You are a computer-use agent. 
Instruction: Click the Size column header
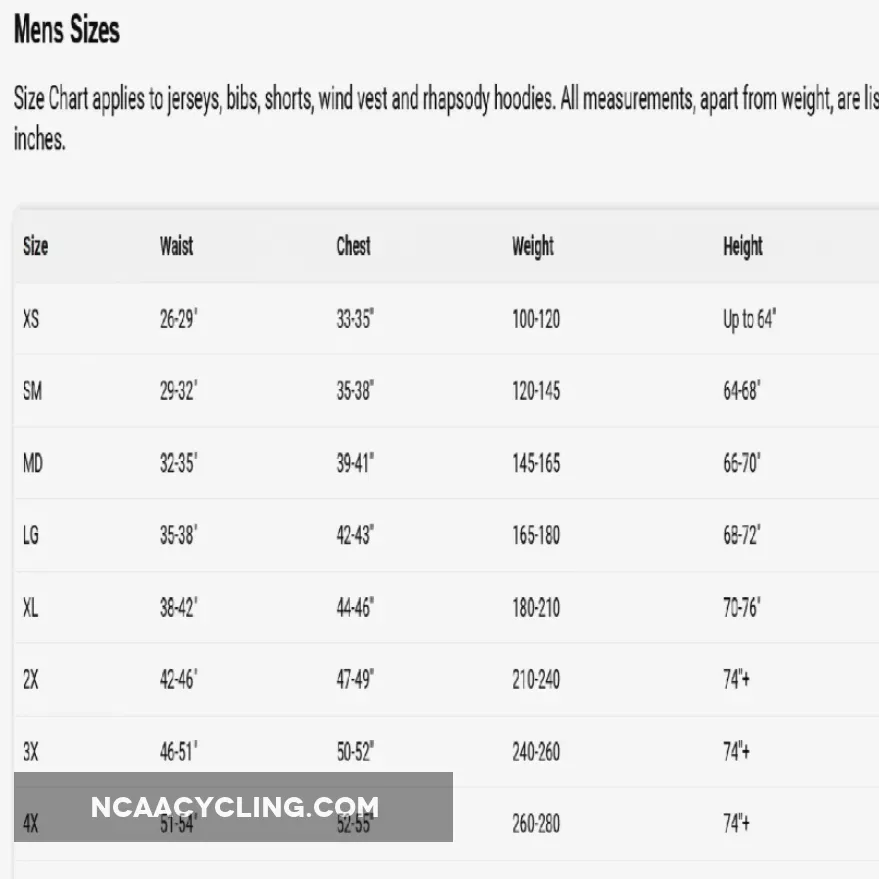click(35, 246)
